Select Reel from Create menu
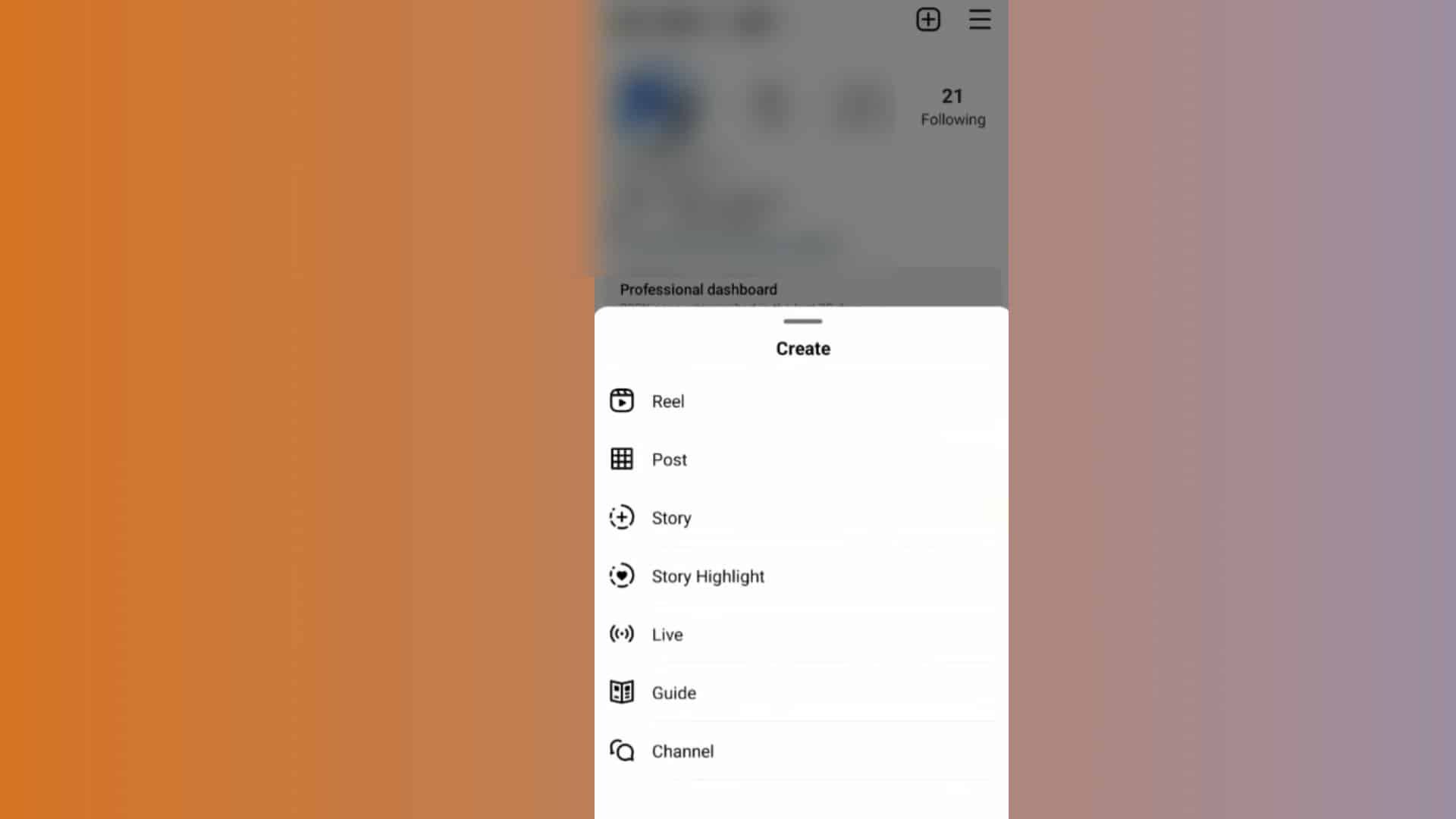 (x=668, y=400)
